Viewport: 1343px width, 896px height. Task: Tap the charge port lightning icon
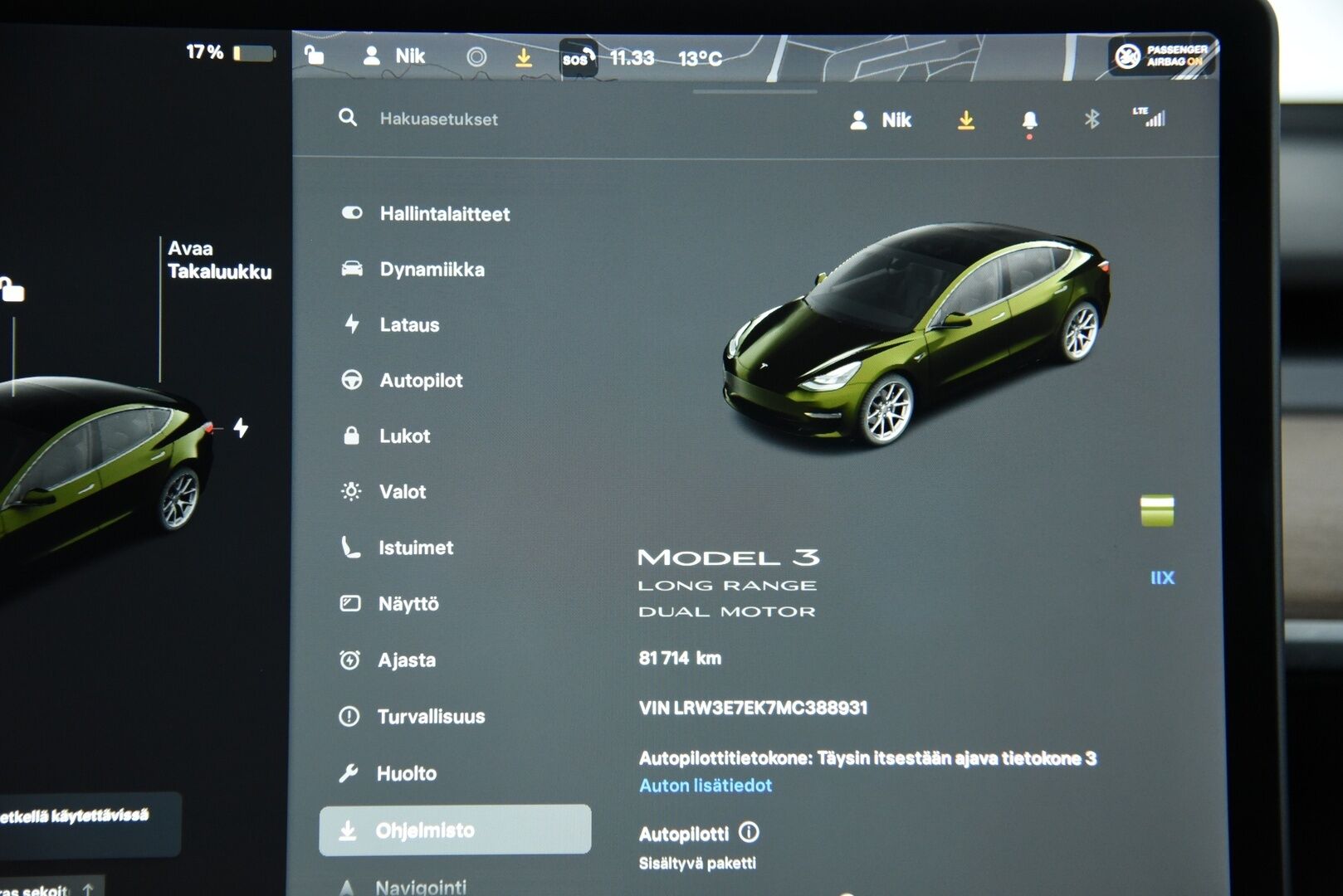pos(241,428)
